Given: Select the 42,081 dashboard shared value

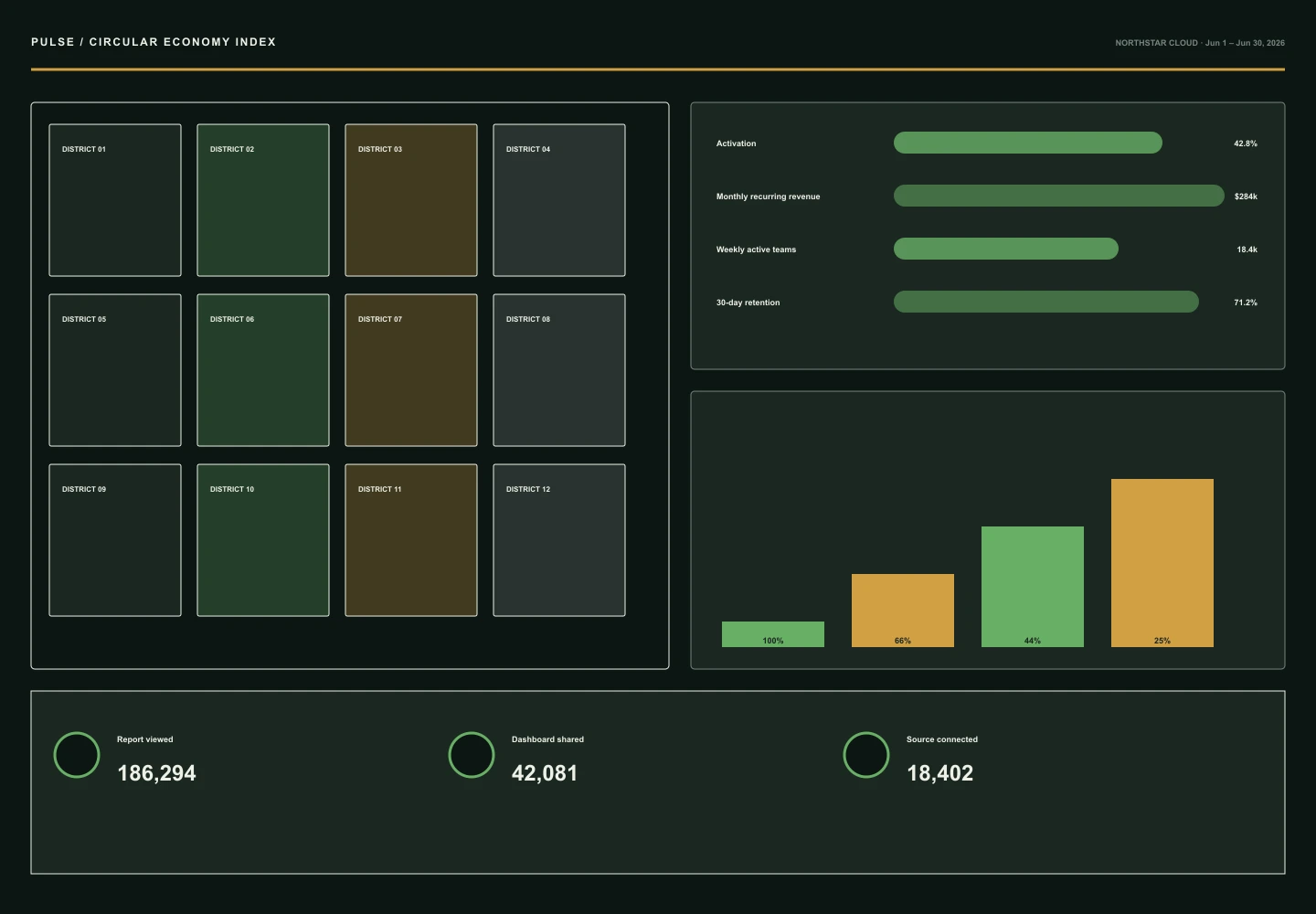Looking at the screenshot, I should [545, 773].
